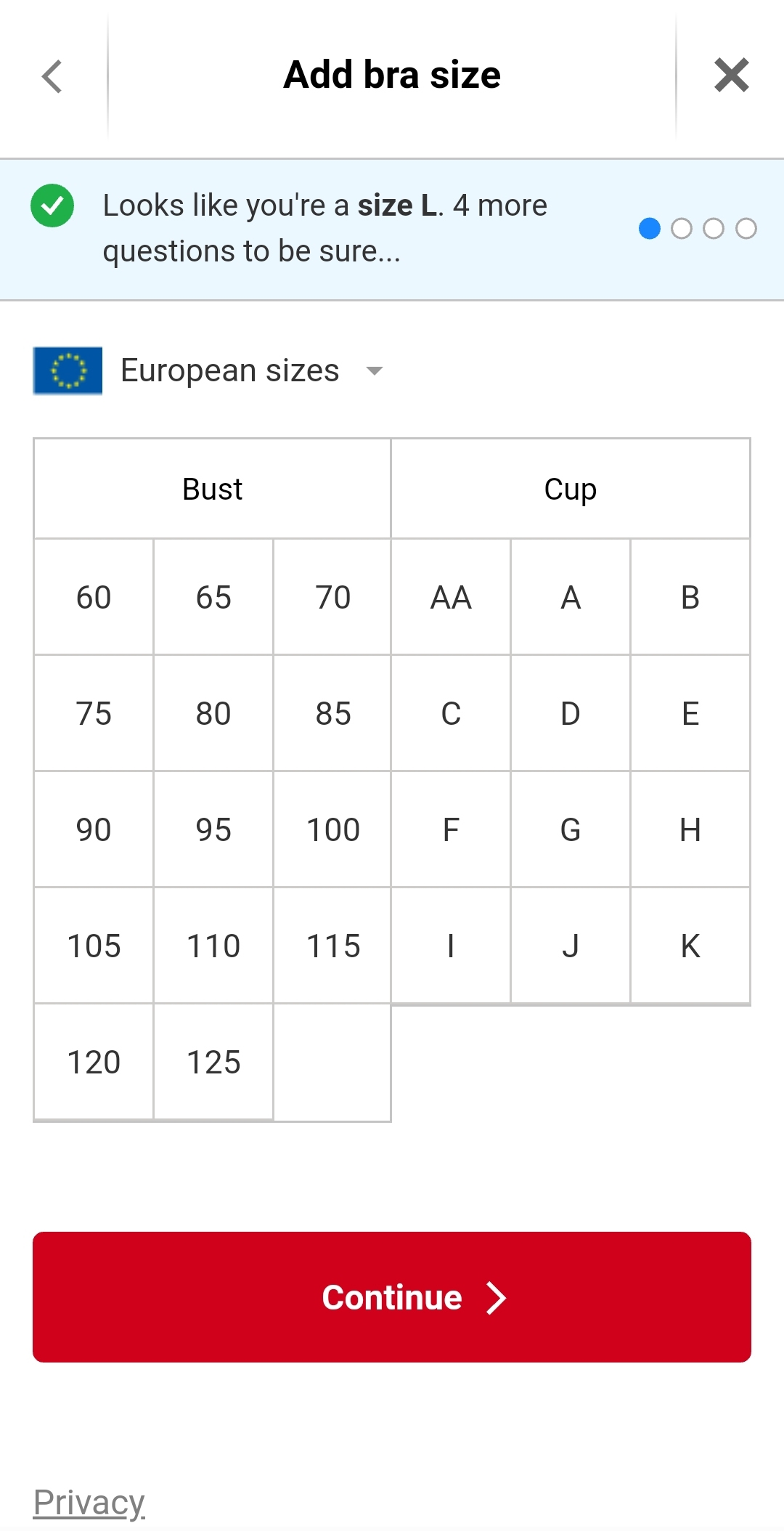Click the first blue progress dot
784x1531 pixels.
(650, 229)
